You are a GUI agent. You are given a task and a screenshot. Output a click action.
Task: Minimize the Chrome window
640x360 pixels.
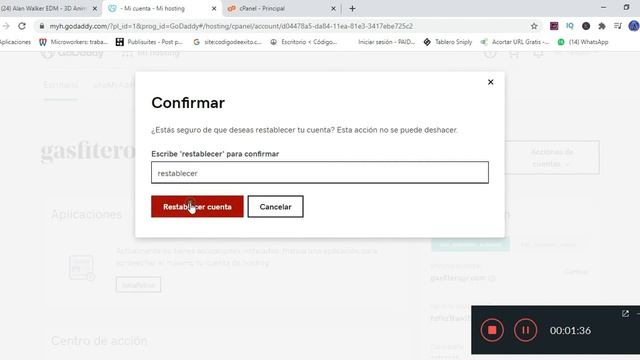603,7
